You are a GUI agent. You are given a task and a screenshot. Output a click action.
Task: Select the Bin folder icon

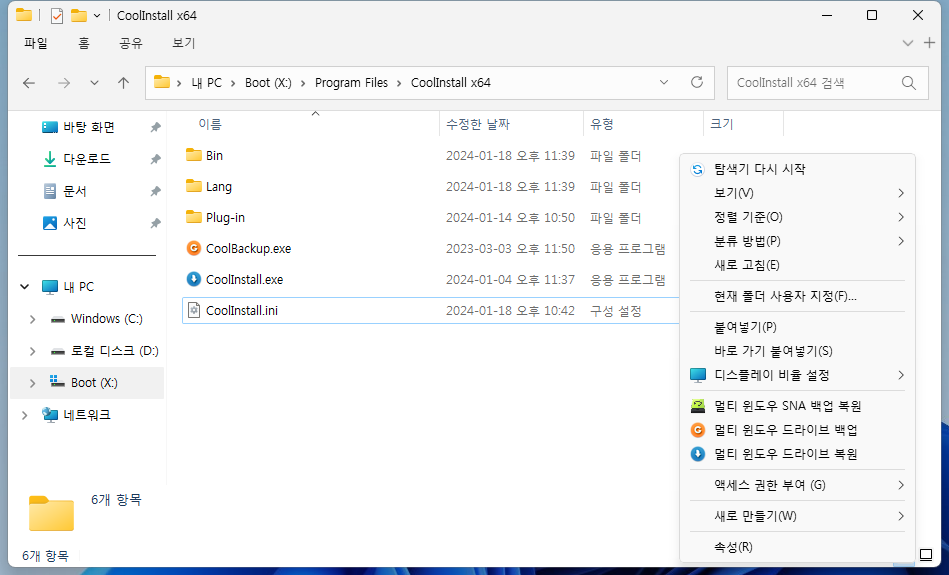coord(194,155)
